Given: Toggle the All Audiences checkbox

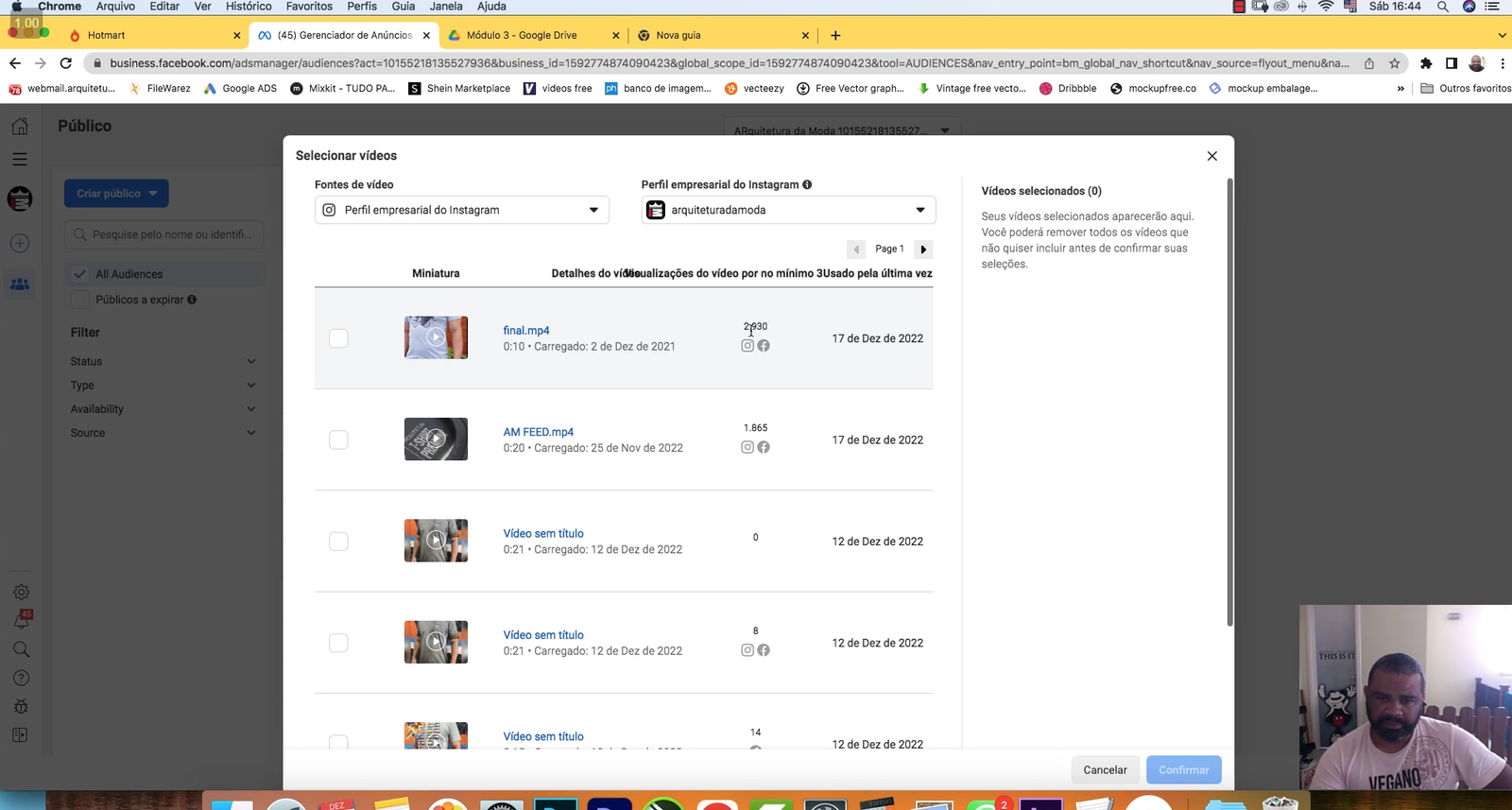Looking at the screenshot, I should 80,274.
